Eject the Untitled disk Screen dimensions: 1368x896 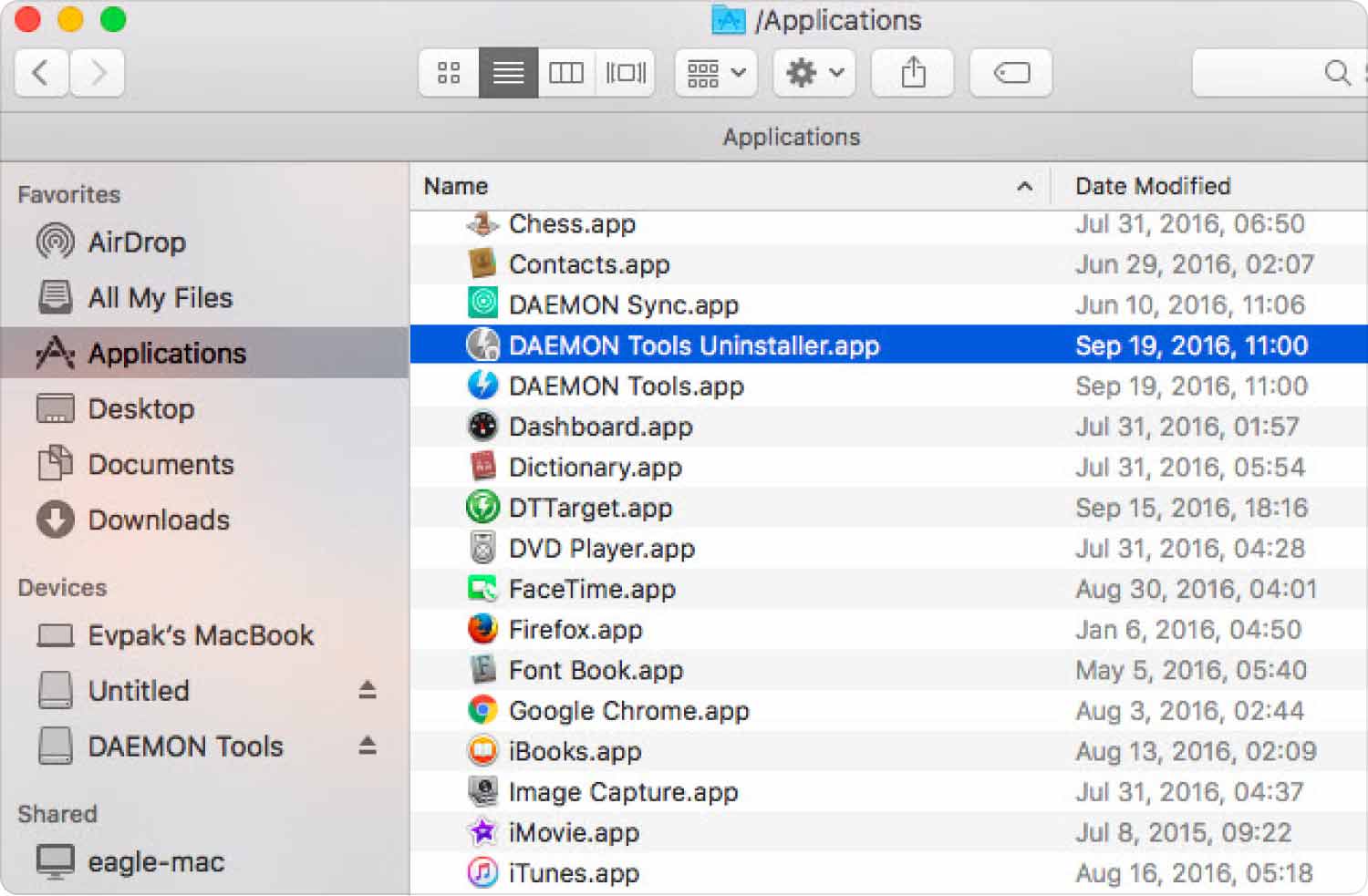pyautogui.click(x=368, y=690)
